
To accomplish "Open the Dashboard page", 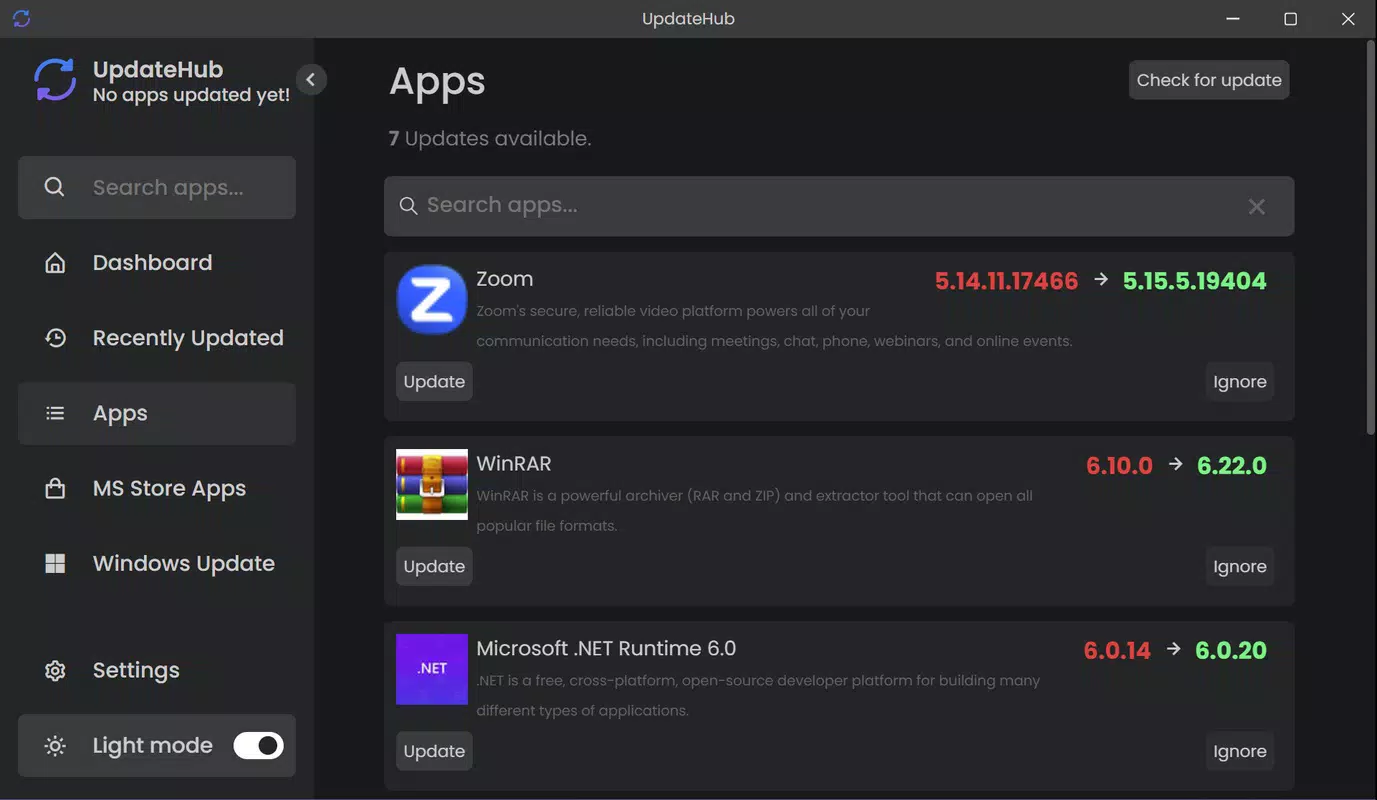I will point(157,262).
